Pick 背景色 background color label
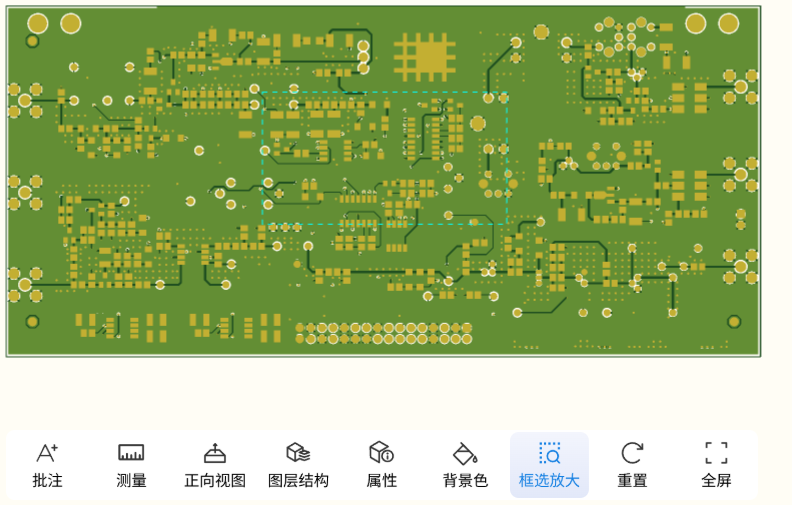Screen dimensions: 792x505 [465, 481]
